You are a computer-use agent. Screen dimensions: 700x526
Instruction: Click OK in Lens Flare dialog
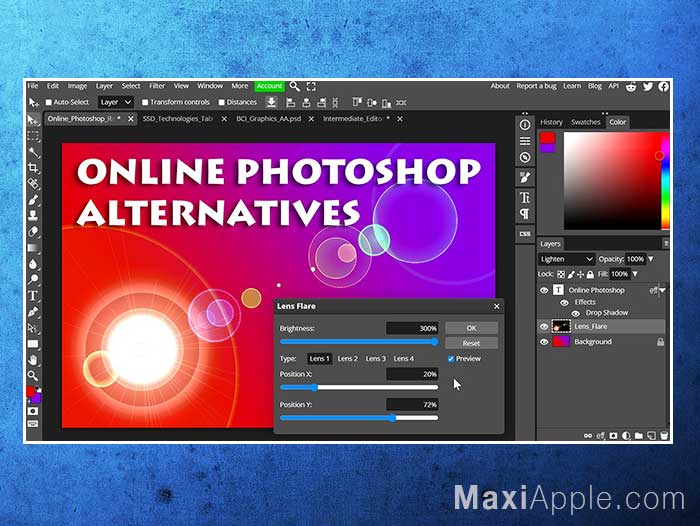point(471,328)
